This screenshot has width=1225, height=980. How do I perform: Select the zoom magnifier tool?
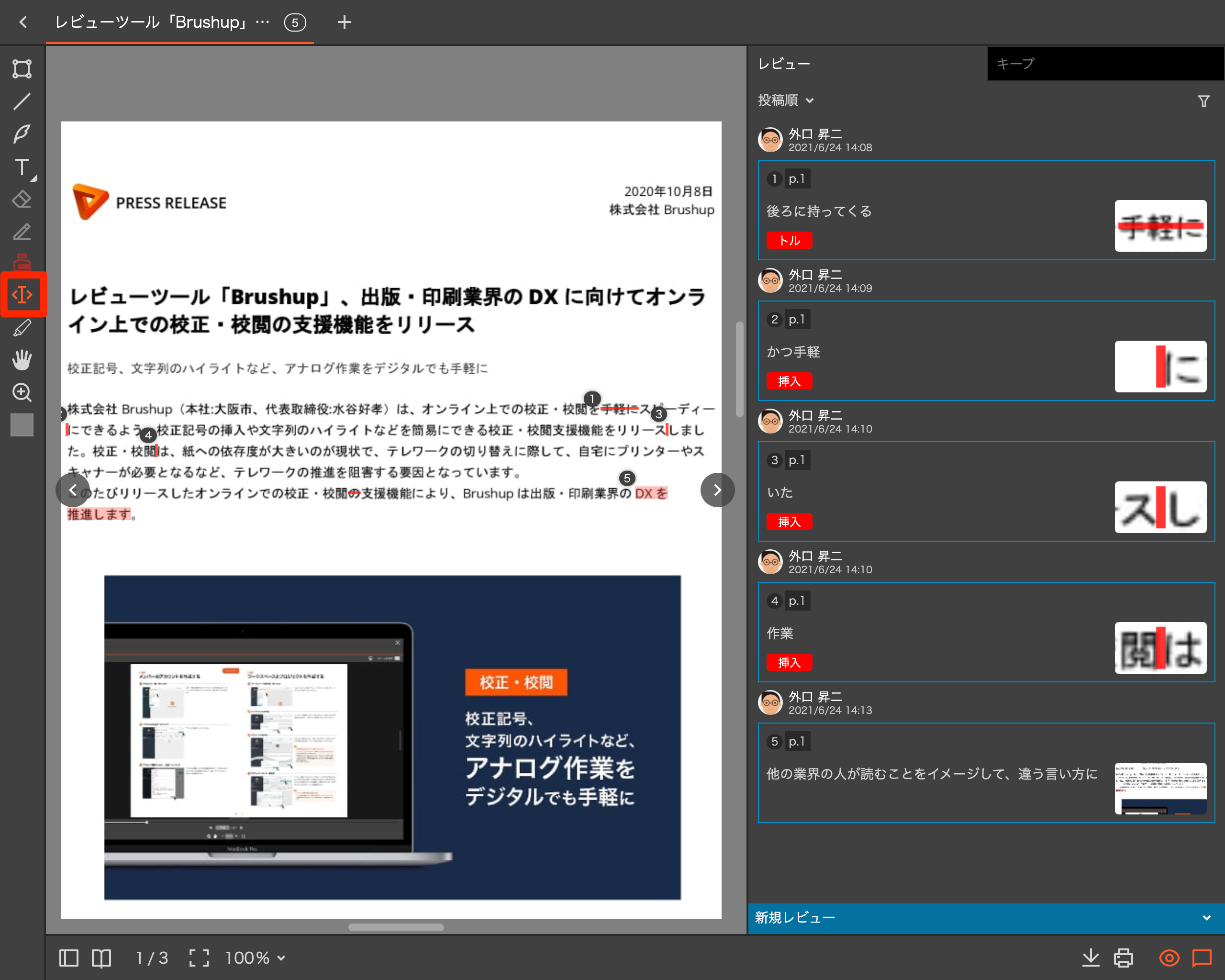tap(22, 392)
